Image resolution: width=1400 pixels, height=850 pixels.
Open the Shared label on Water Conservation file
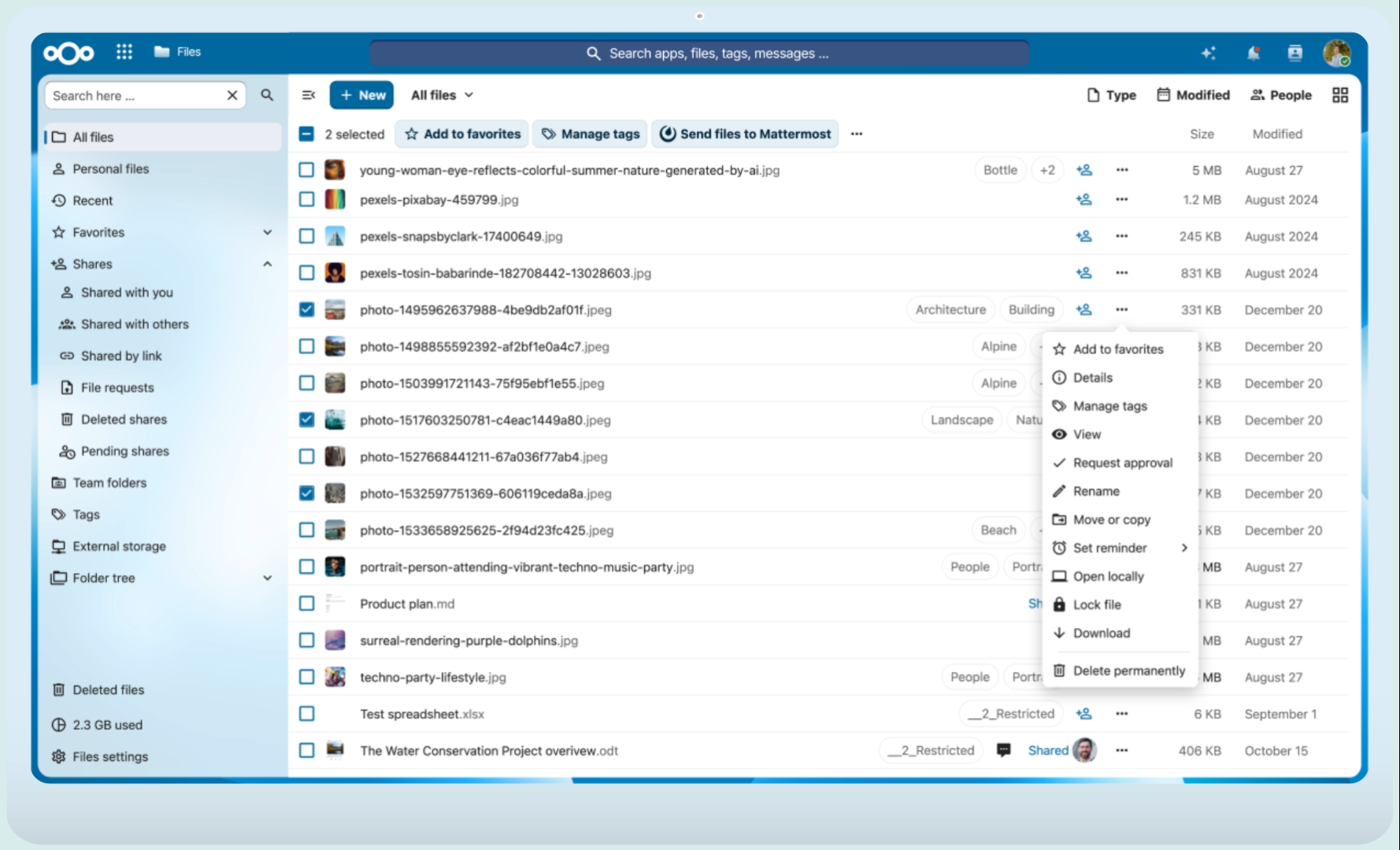click(1048, 751)
